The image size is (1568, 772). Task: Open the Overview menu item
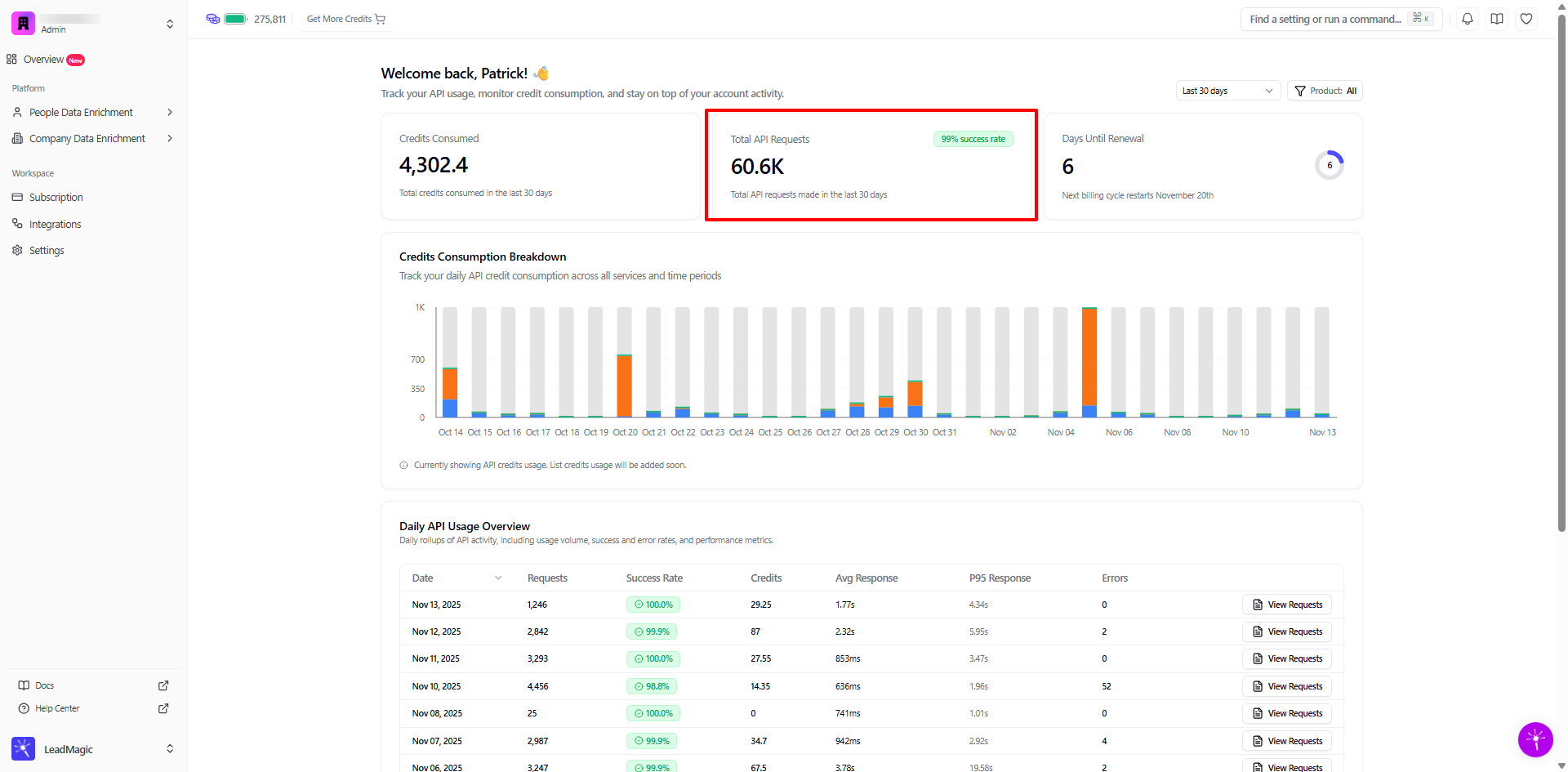[x=44, y=60]
